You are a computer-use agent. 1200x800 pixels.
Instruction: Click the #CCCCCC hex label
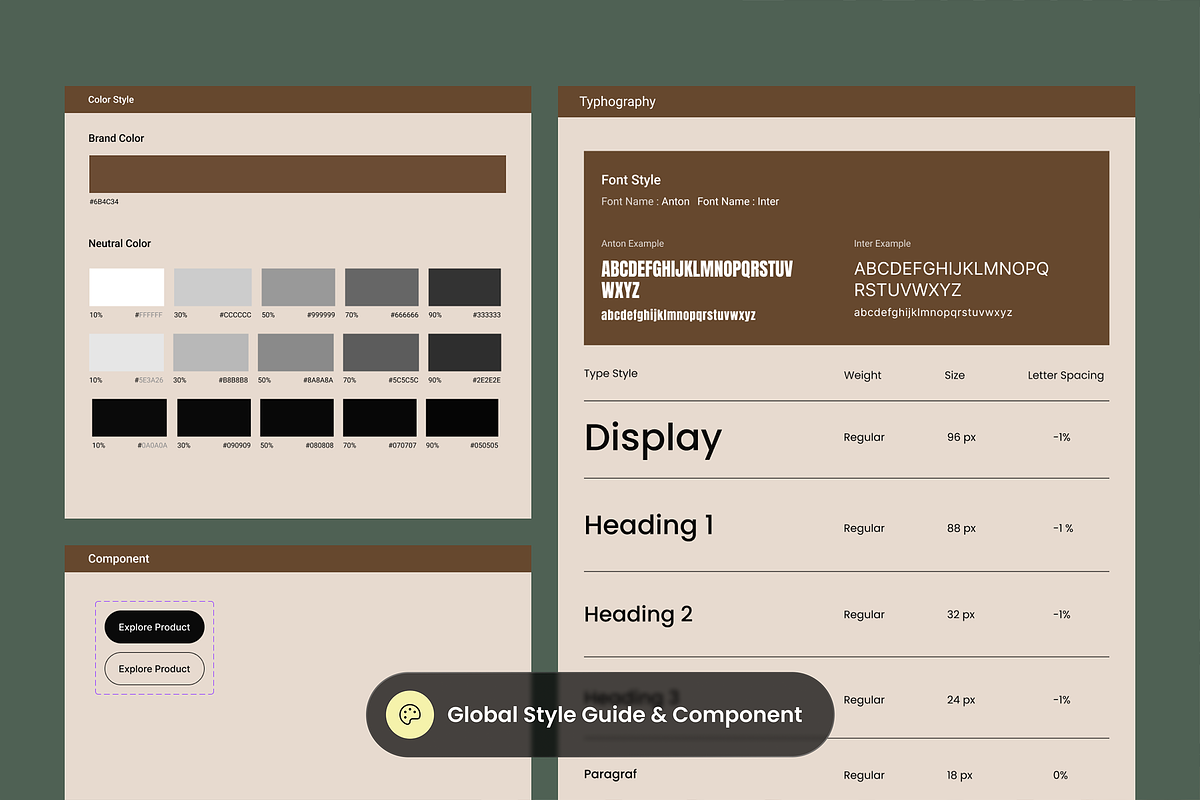(x=237, y=315)
